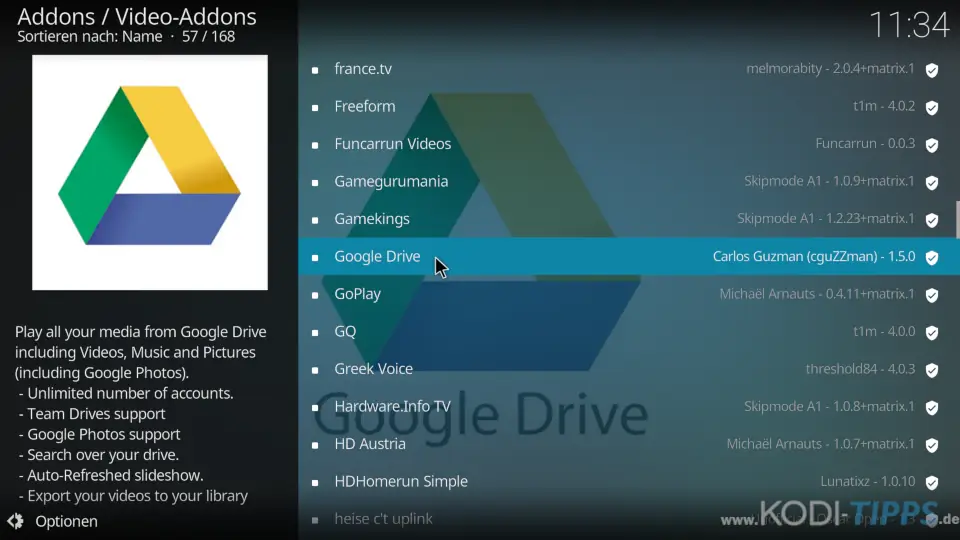Click the verified shield icon for GQ
Screen dimensions: 960x540
point(932,332)
